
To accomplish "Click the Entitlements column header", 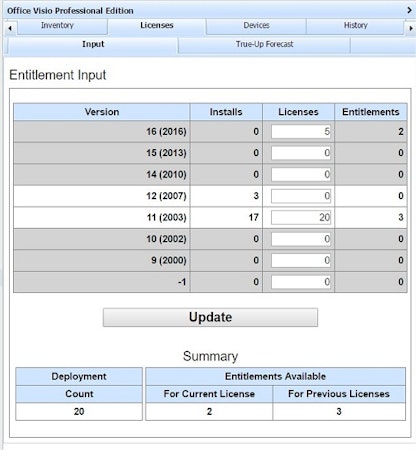I will click(x=371, y=112).
